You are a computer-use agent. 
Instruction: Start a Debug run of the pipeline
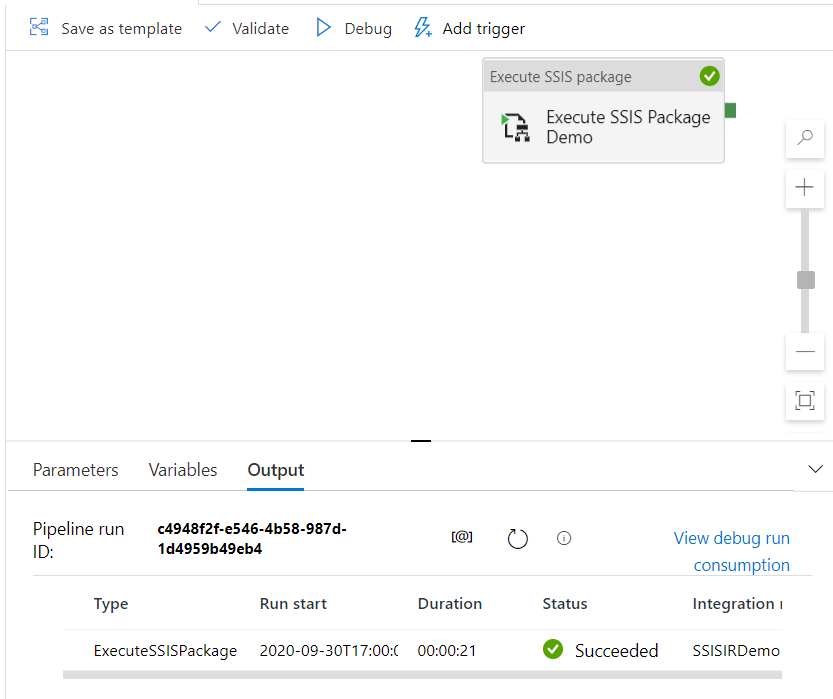tap(352, 28)
